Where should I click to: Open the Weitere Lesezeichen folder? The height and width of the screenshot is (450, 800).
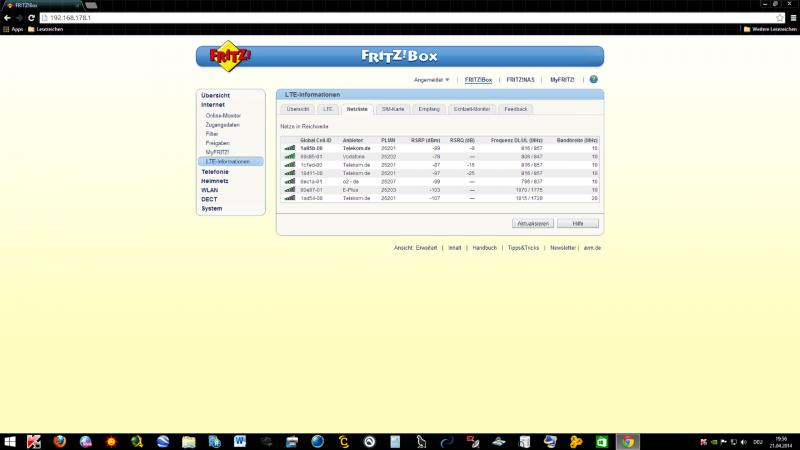click(770, 29)
